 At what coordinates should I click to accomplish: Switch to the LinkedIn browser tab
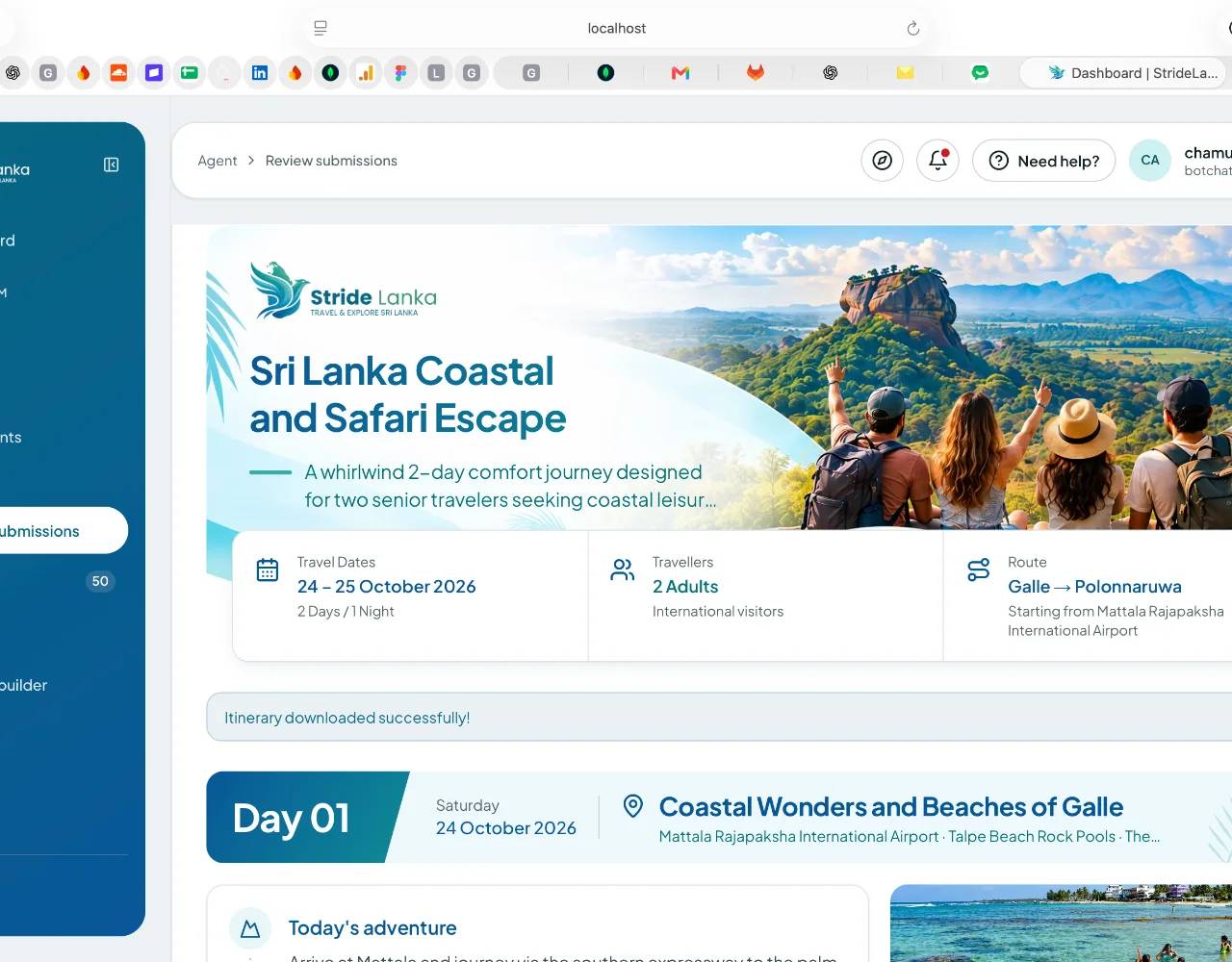coord(260,73)
